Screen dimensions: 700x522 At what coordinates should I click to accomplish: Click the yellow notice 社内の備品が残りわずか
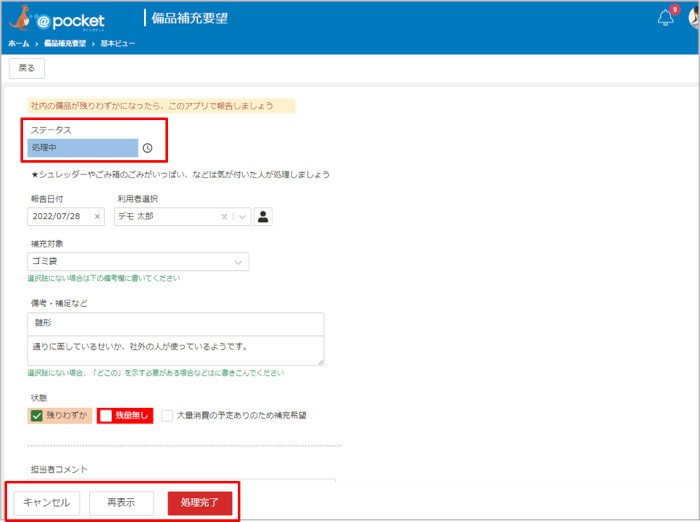coord(161,106)
